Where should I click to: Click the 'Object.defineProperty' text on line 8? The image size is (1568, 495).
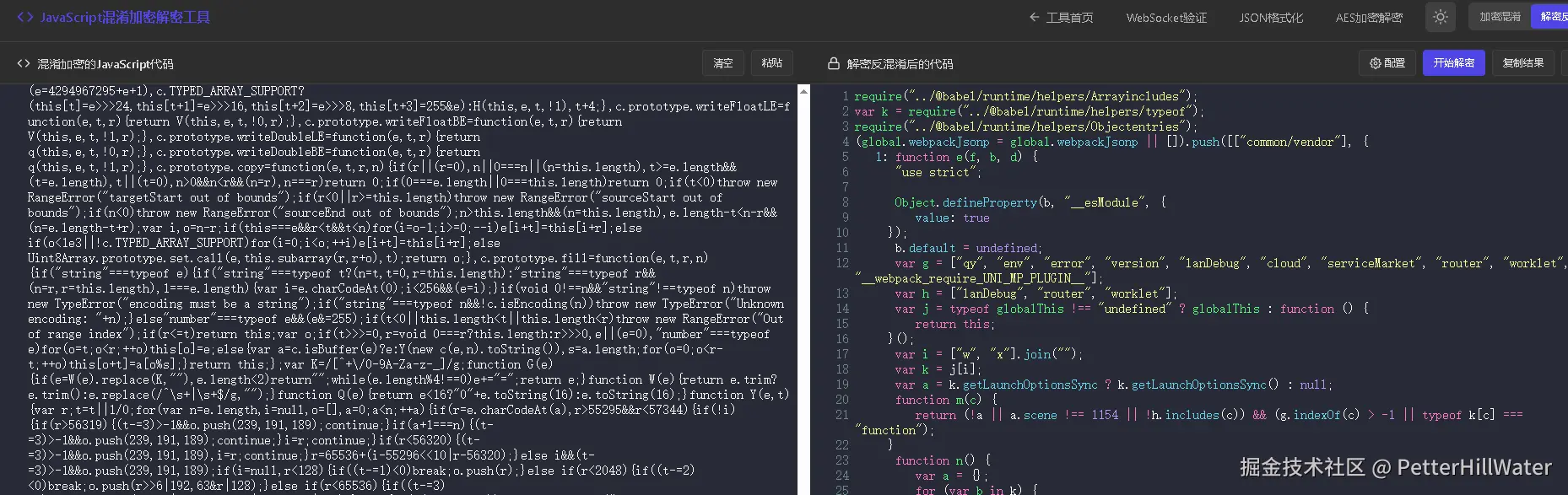click(965, 202)
